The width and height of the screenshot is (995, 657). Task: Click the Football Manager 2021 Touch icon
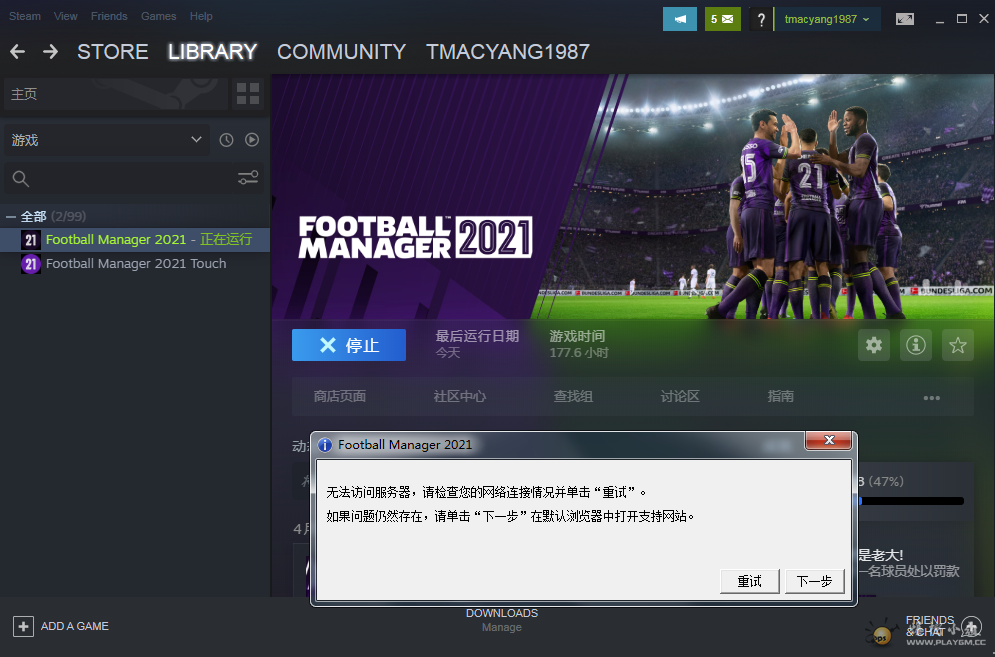pos(30,263)
